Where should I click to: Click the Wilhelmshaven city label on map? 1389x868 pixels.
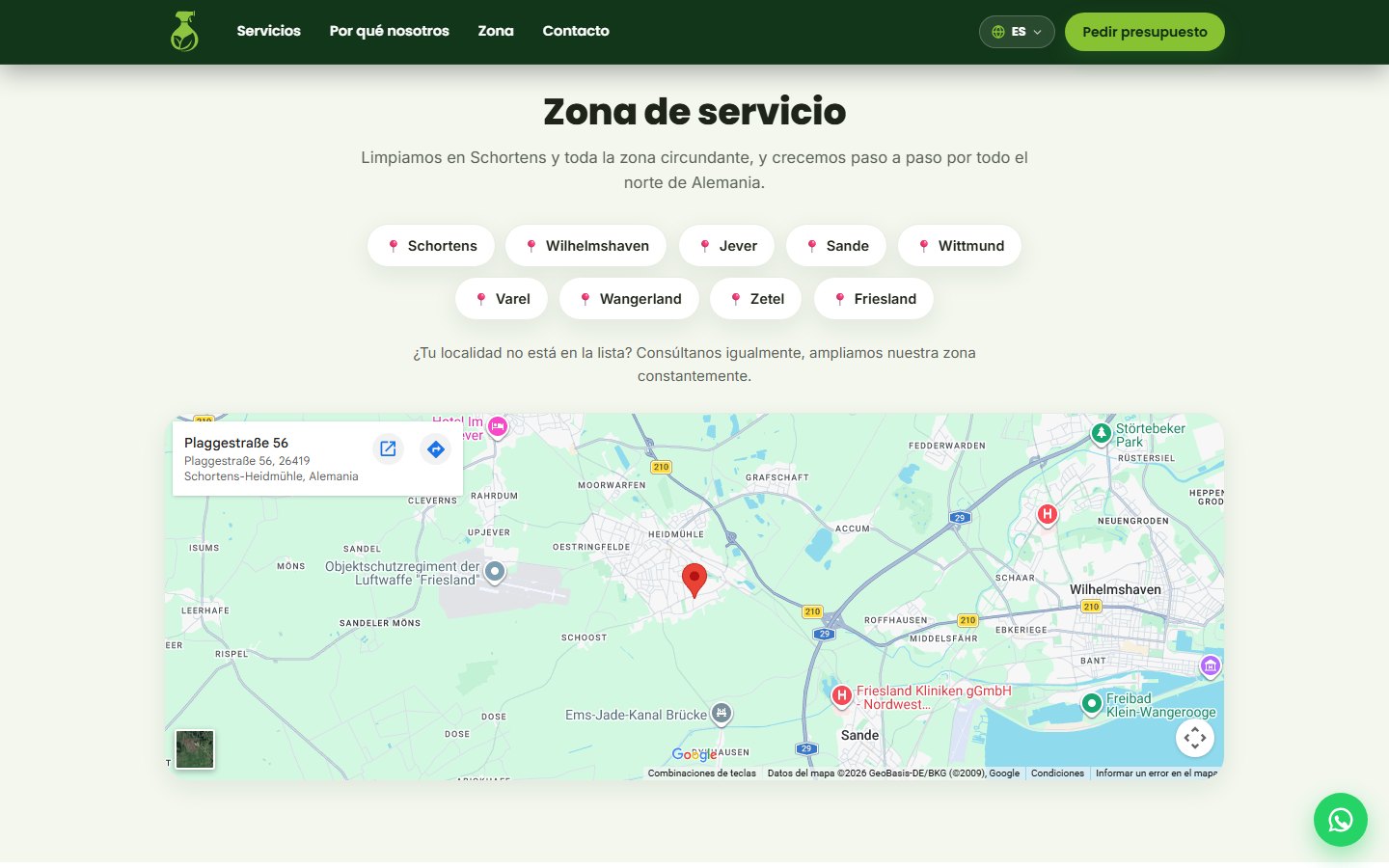point(1115,589)
